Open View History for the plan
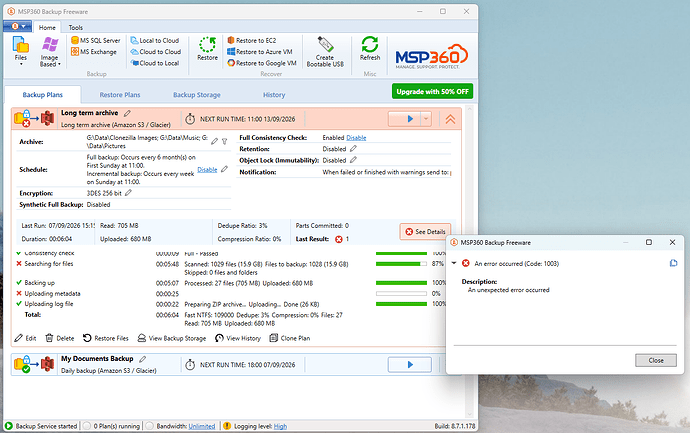Viewport: 690px width, 433px height. point(238,338)
